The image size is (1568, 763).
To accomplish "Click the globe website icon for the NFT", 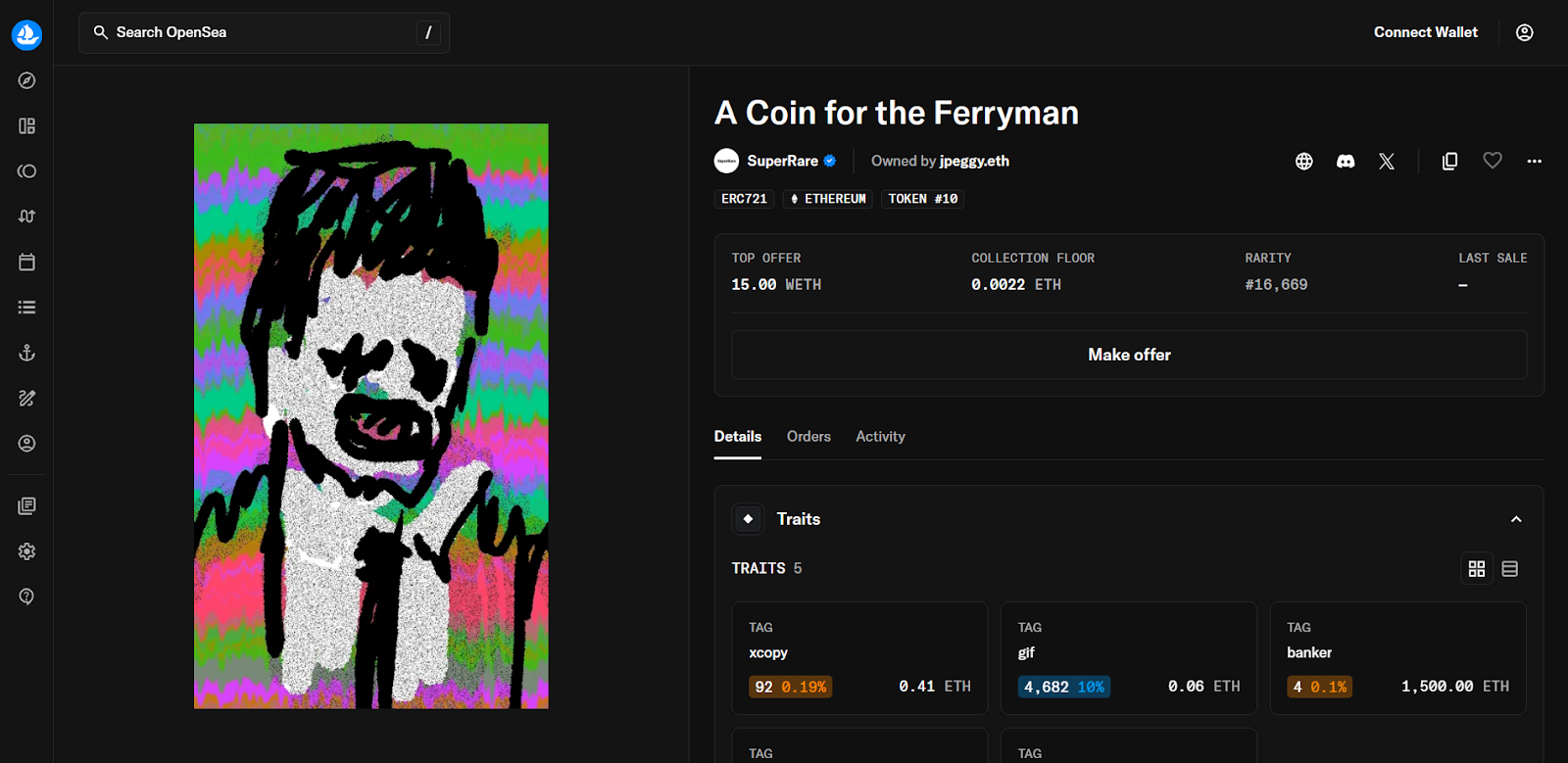I will click(1303, 161).
